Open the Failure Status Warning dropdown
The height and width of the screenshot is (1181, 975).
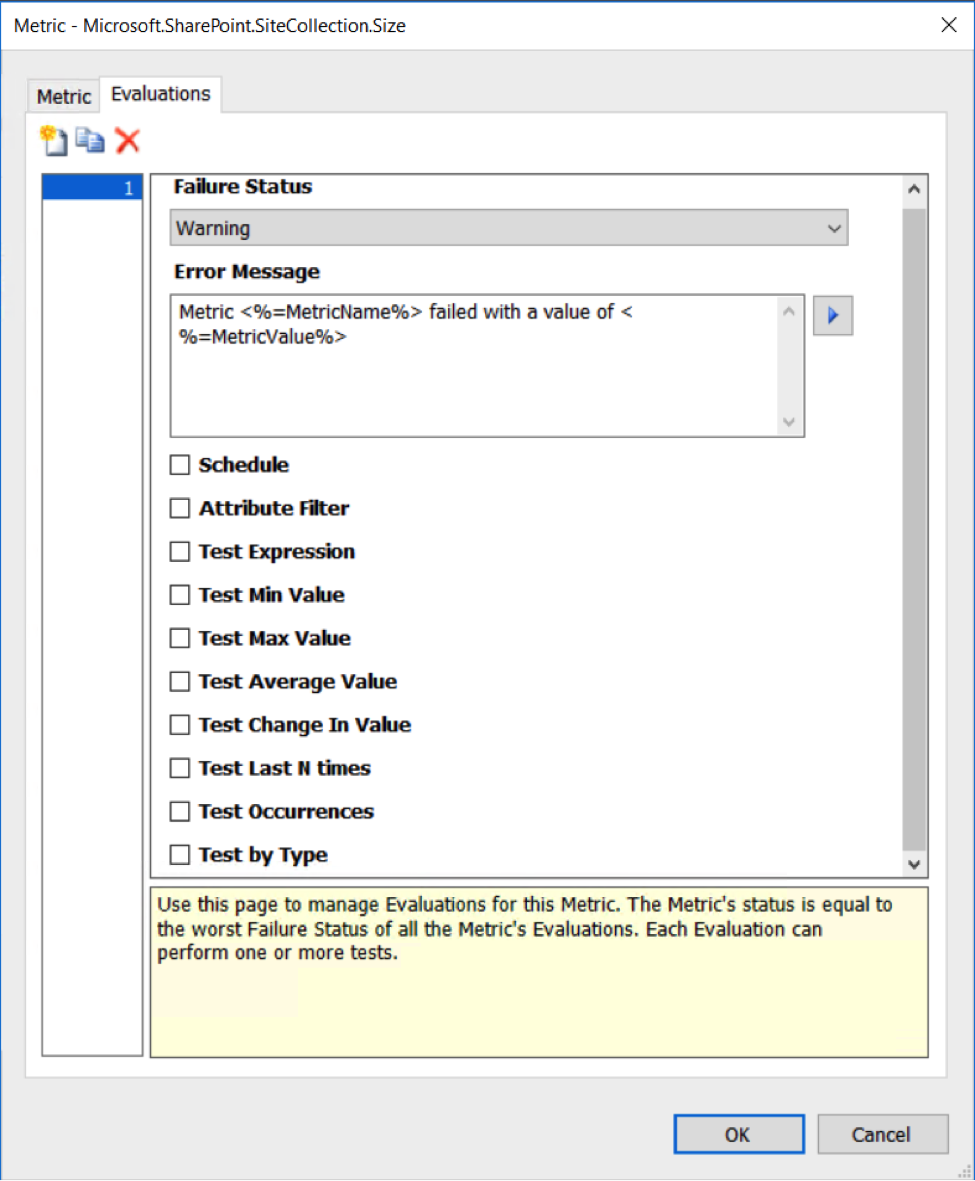pyautogui.click(x=509, y=227)
